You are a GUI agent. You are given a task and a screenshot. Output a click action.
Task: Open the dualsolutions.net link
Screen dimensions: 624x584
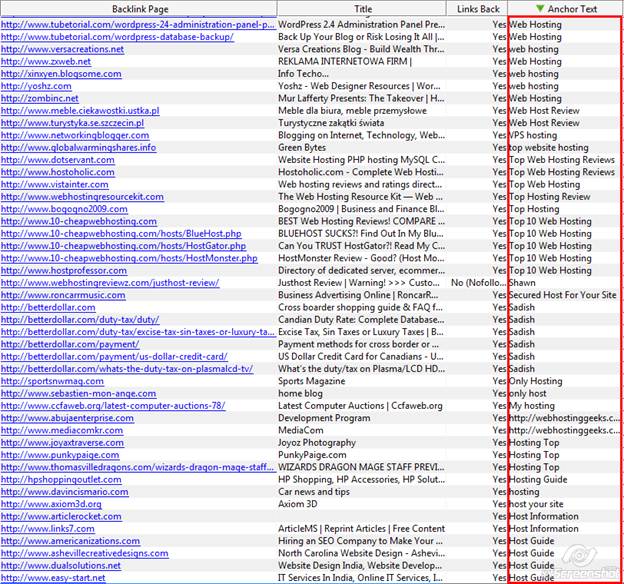(x=60, y=566)
